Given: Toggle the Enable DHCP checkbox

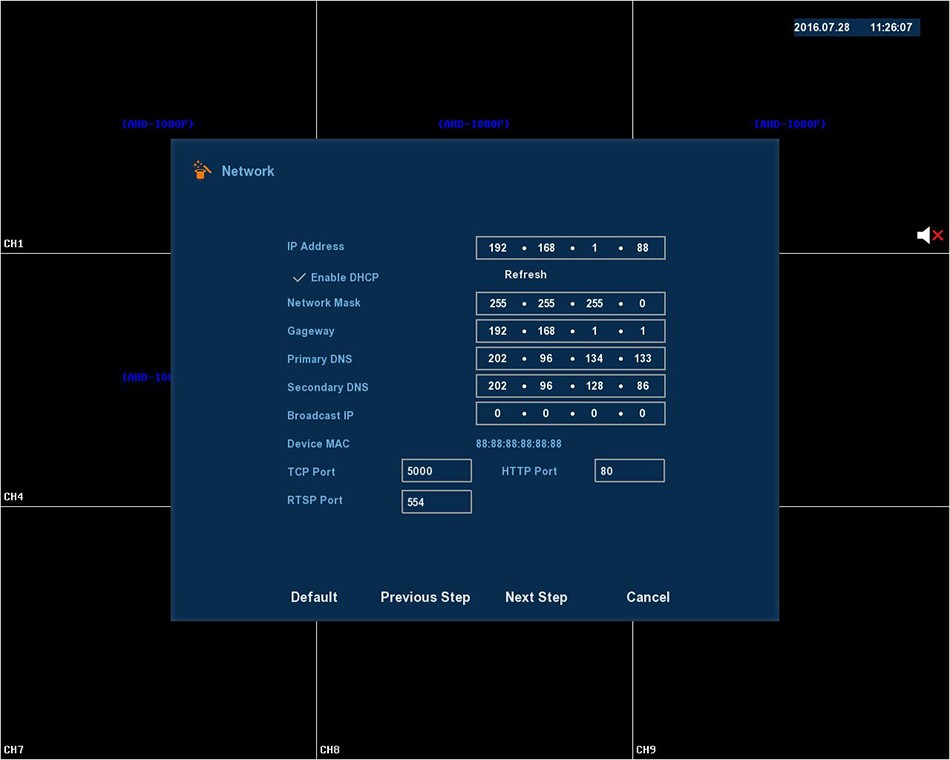Looking at the screenshot, I should (299, 277).
